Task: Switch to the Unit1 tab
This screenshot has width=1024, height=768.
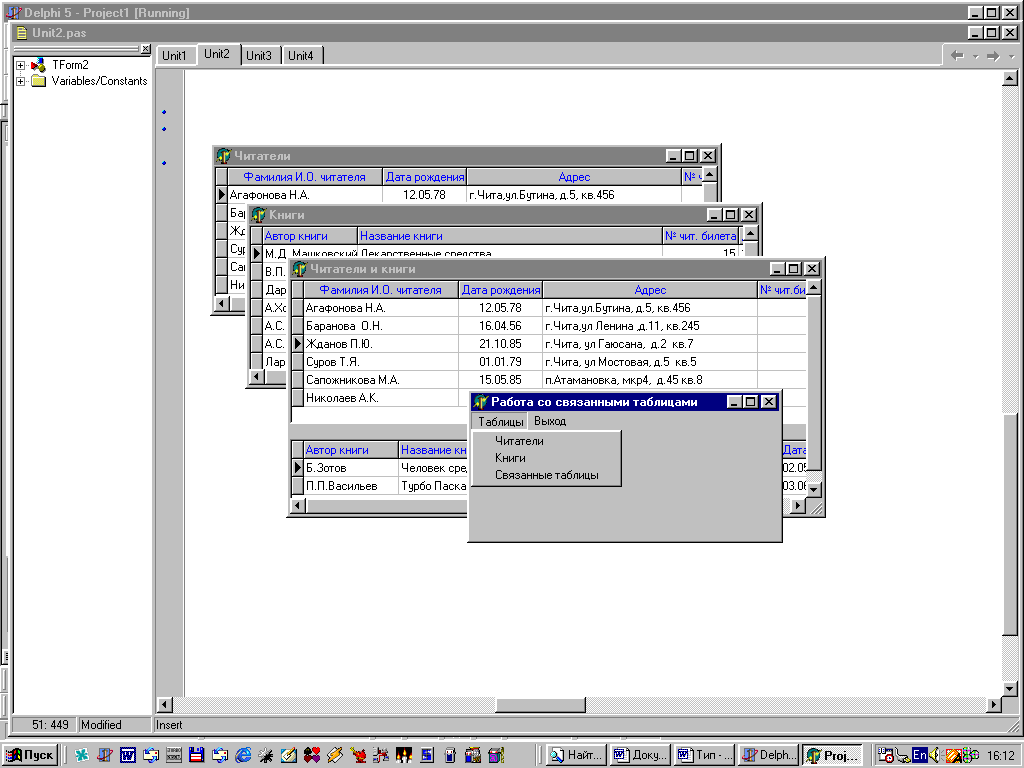Action: point(174,56)
